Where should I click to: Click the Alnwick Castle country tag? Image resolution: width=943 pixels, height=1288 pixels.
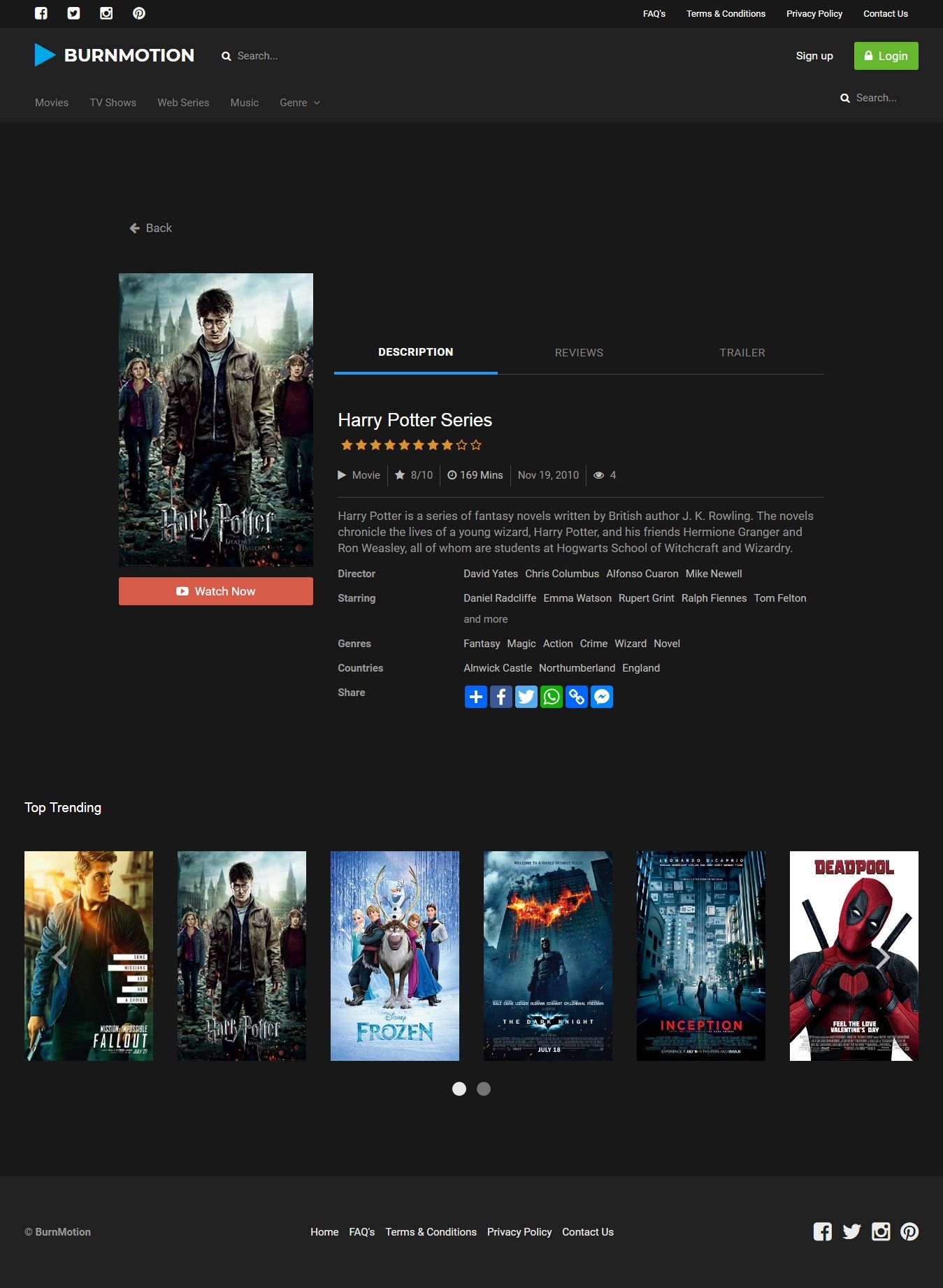click(x=498, y=668)
